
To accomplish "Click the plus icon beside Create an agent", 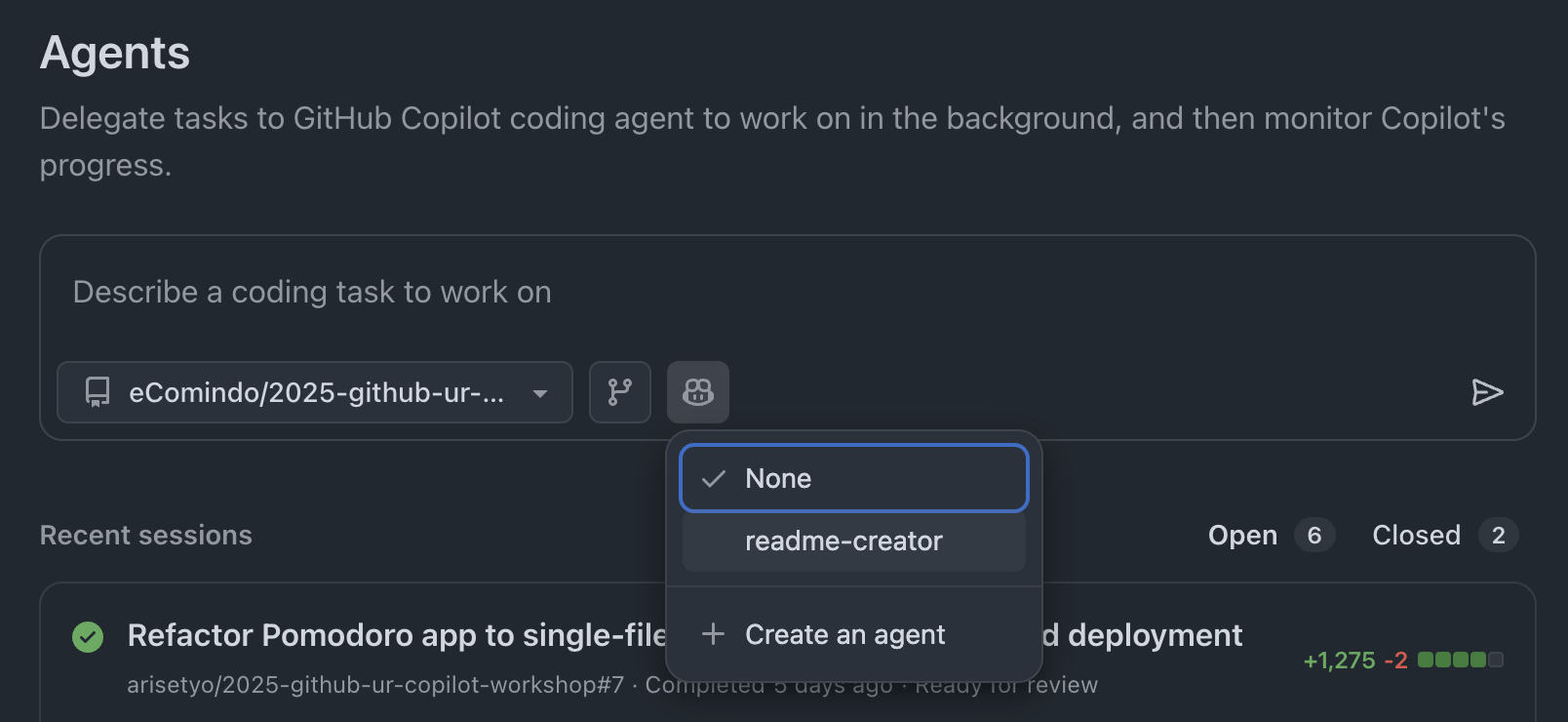I will coord(713,634).
